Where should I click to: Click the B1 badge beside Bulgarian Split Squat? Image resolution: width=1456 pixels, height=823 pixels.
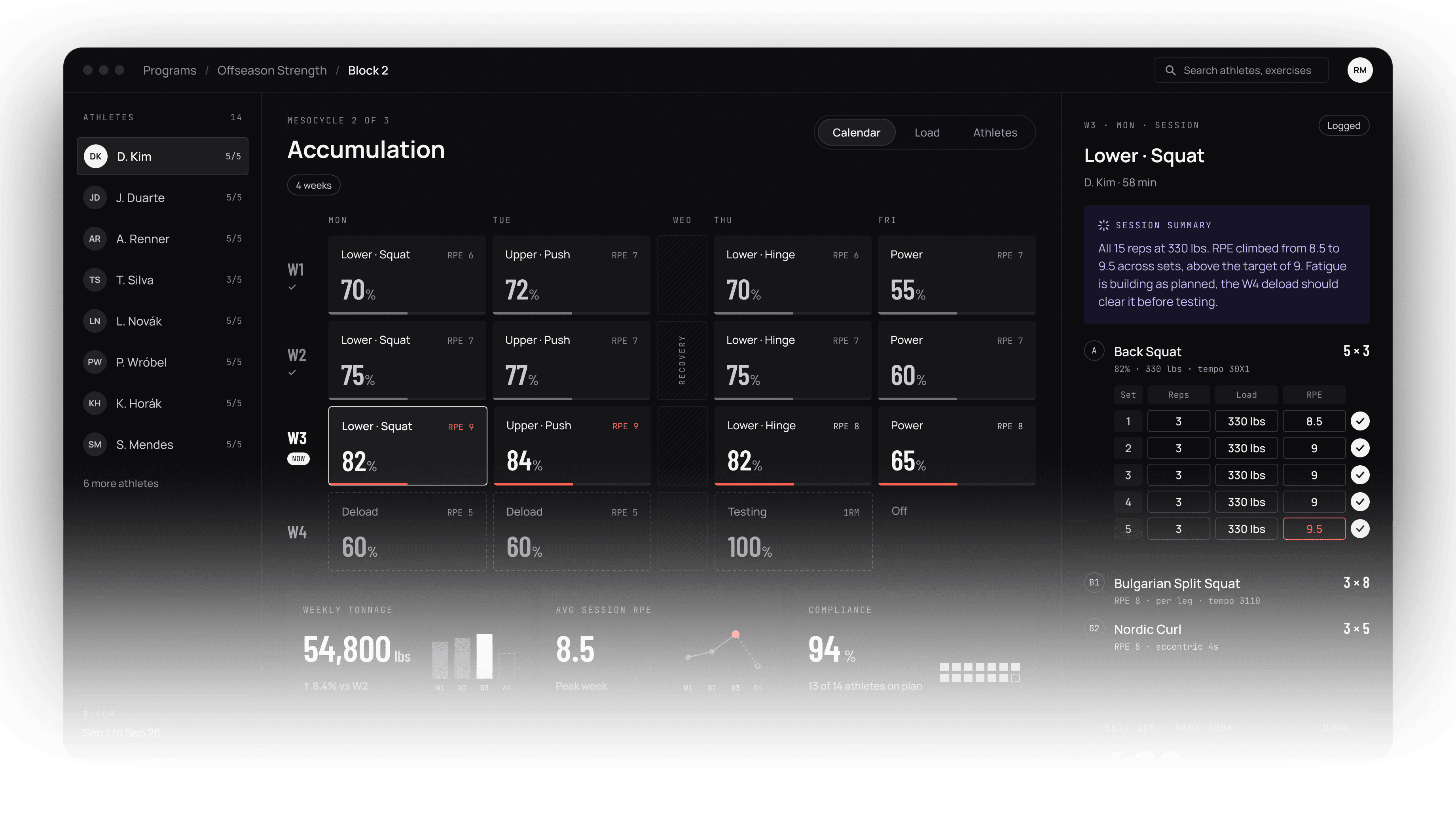1094,582
